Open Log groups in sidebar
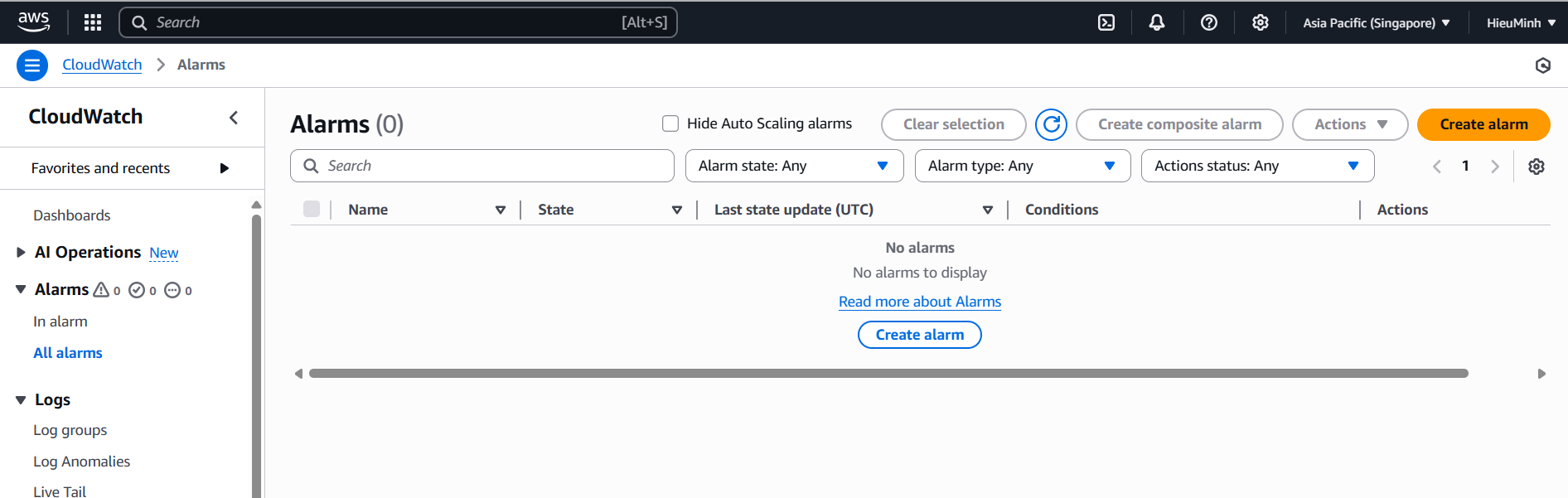 (x=70, y=430)
